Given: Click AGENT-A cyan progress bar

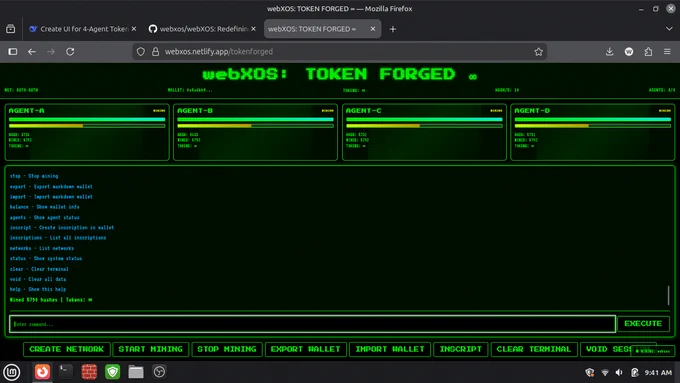Looking at the screenshot, I should pyautogui.click(x=87, y=119).
